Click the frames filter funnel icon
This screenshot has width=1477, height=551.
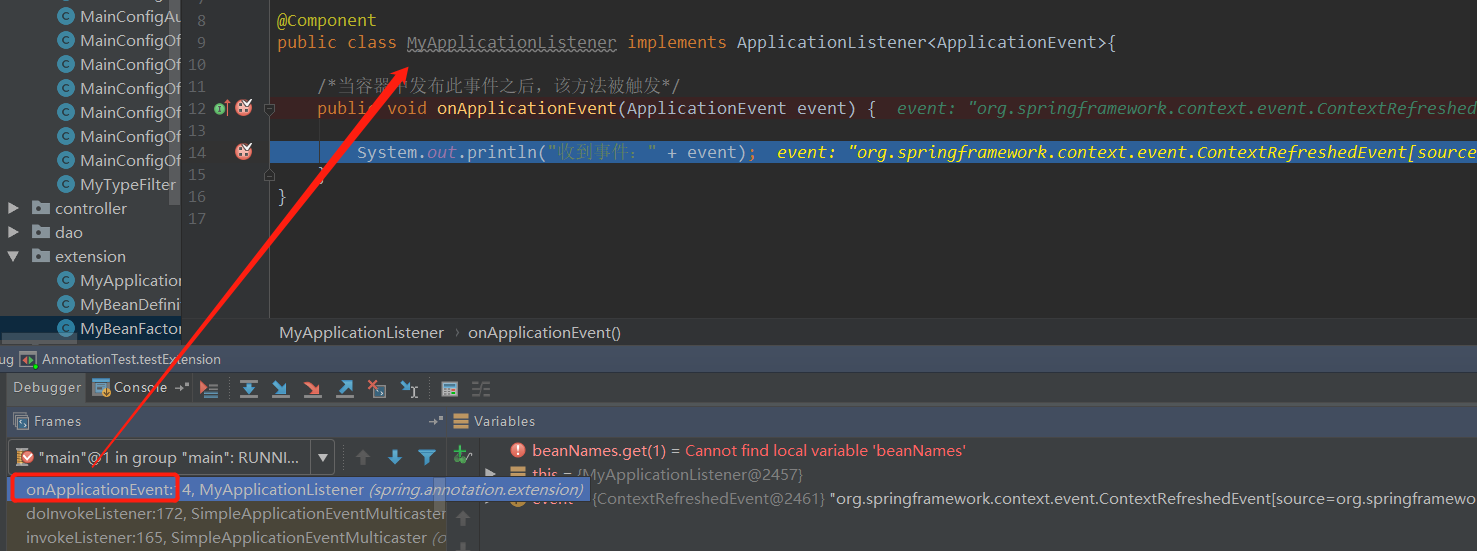coord(427,457)
